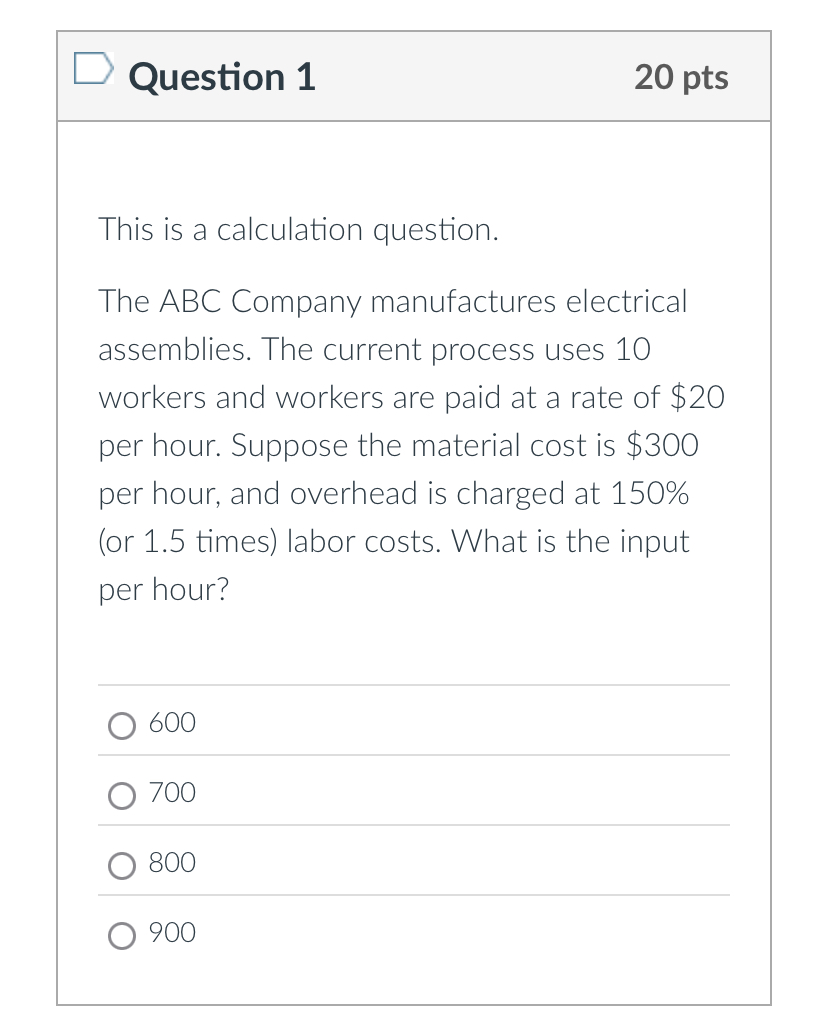Click the 900 answer text label
This screenshot has height=1018, width=828.
click(x=171, y=932)
